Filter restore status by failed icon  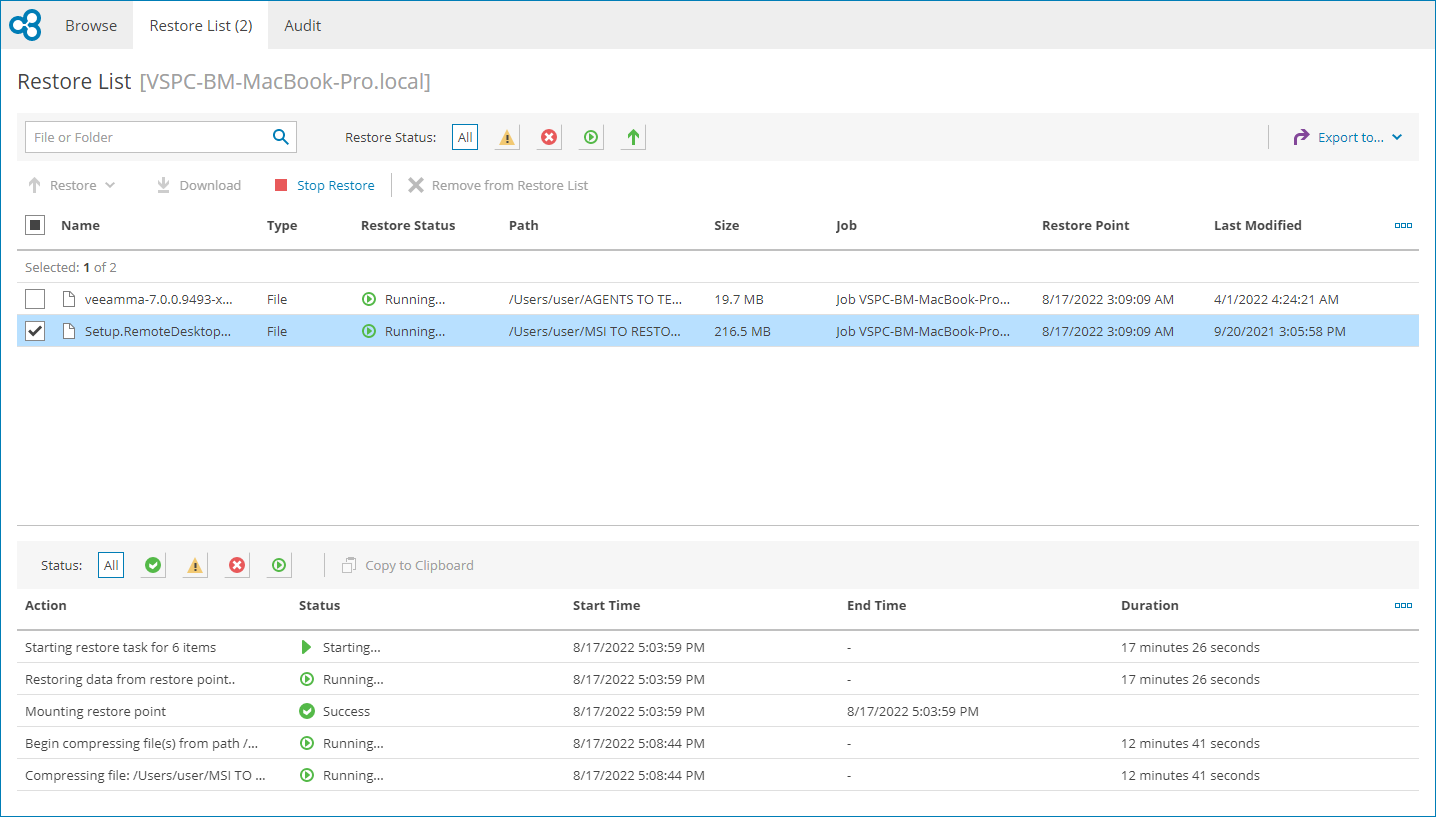tap(549, 137)
